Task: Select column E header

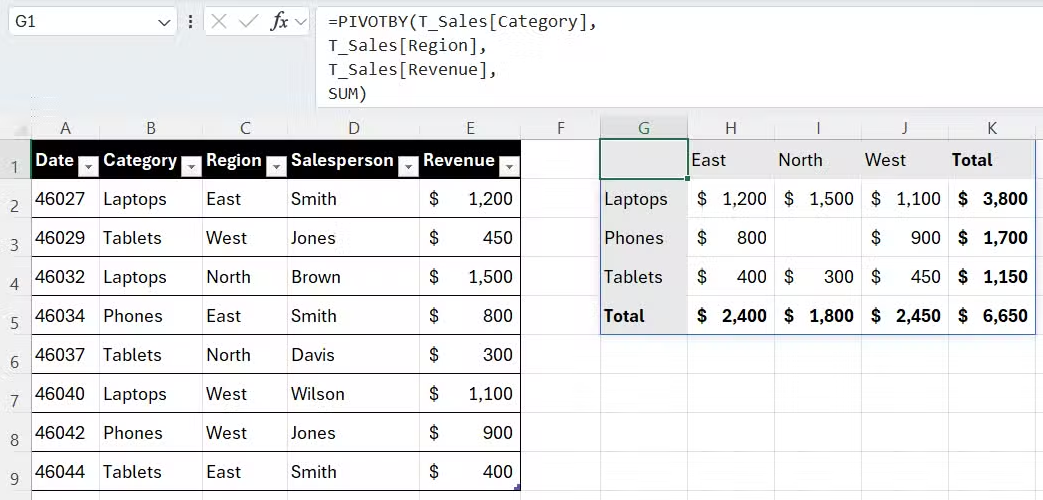Action: click(x=470, y=128)
